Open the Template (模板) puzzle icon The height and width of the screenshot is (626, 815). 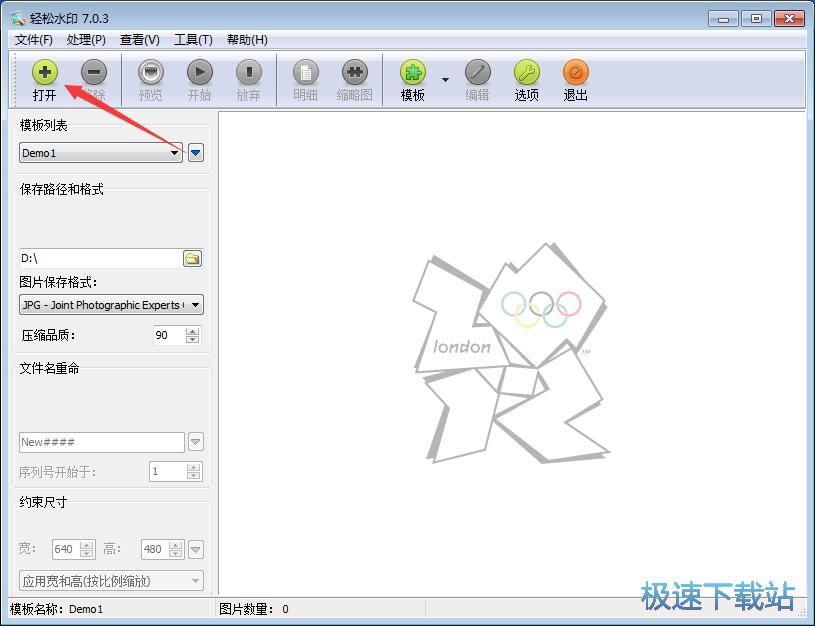412,73
